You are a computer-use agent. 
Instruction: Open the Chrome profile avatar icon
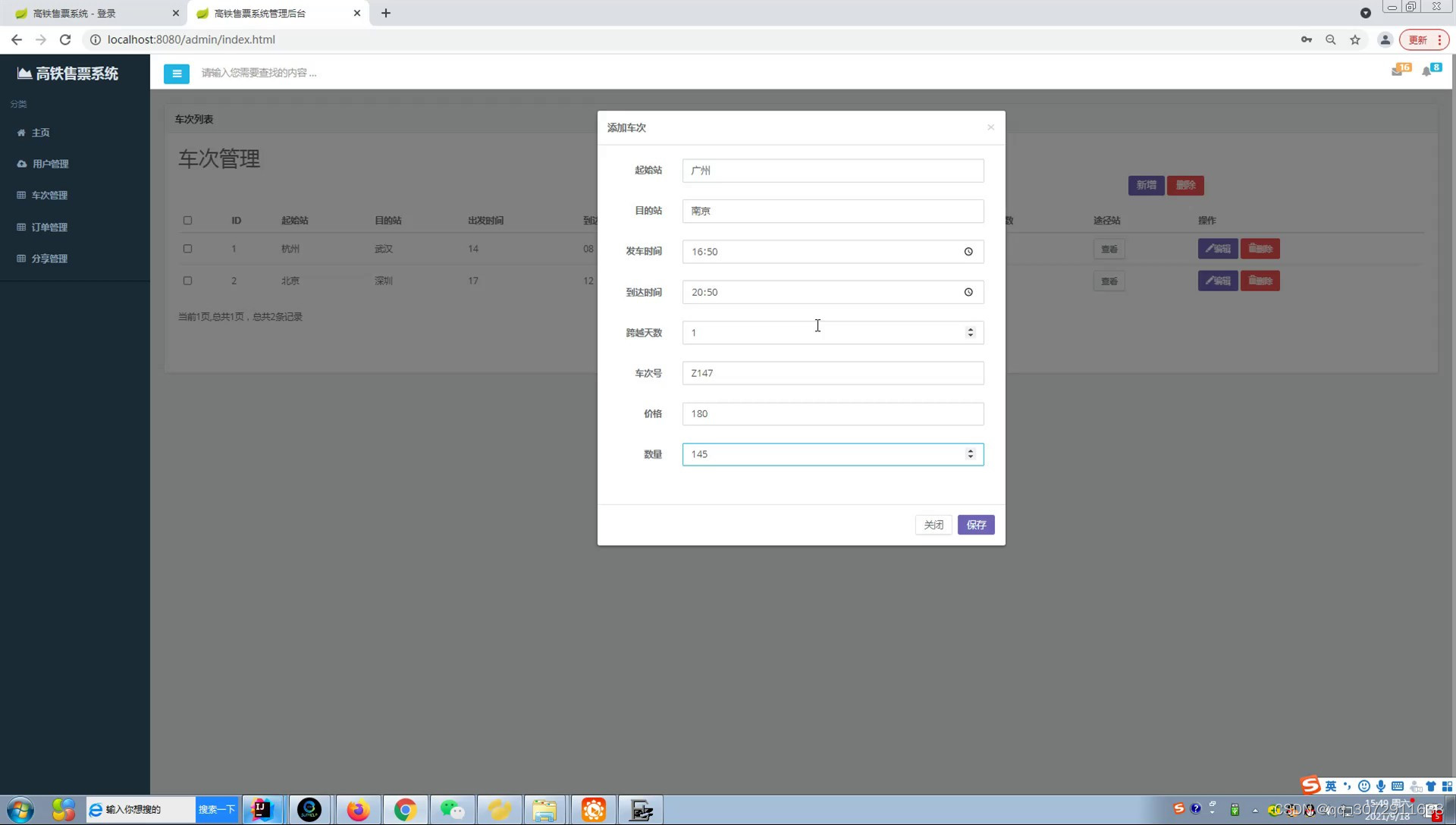tap(1385, 39)
